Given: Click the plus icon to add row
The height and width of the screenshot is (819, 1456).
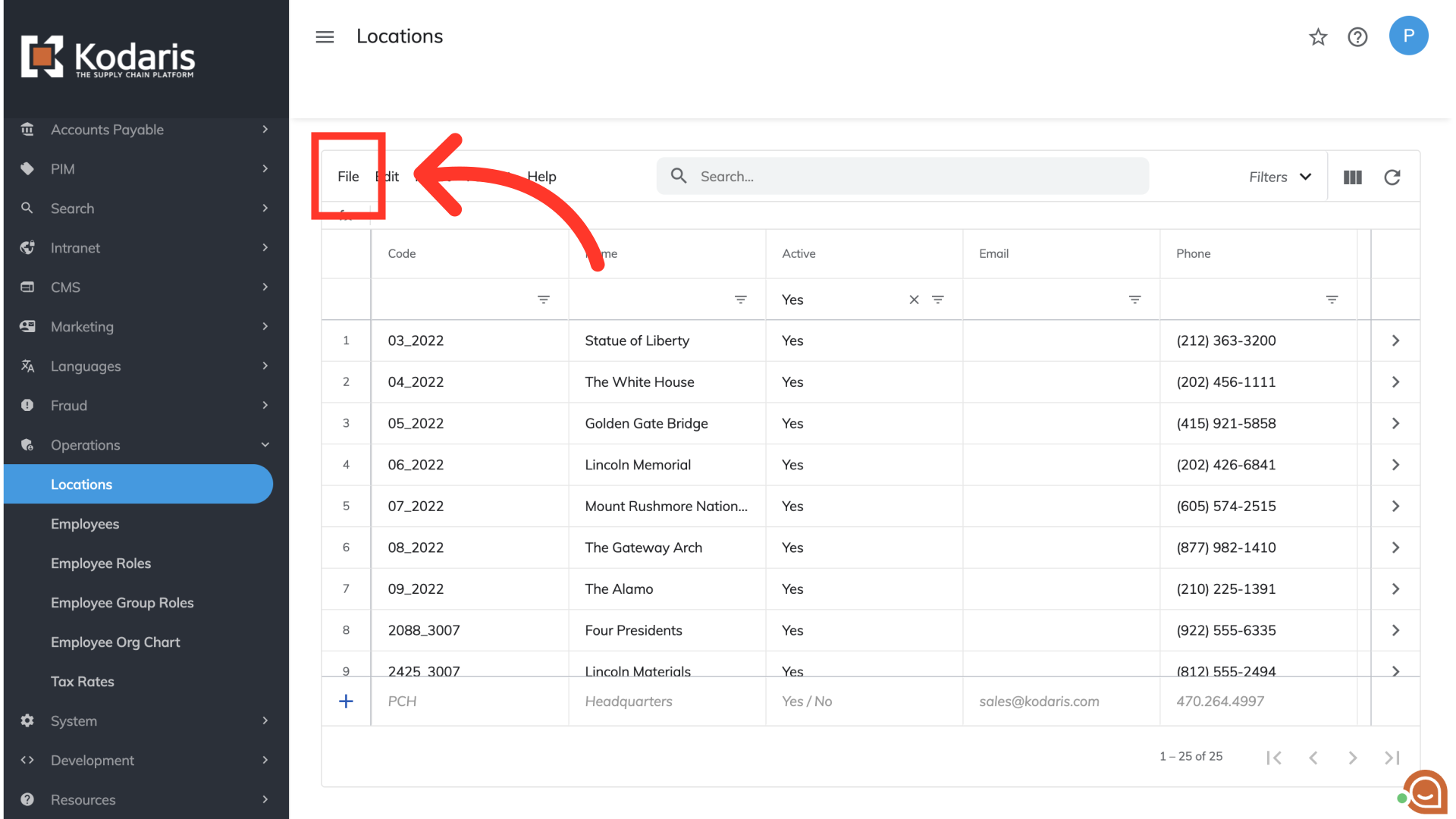Looking at the screenshot, I should coord(346,701).
